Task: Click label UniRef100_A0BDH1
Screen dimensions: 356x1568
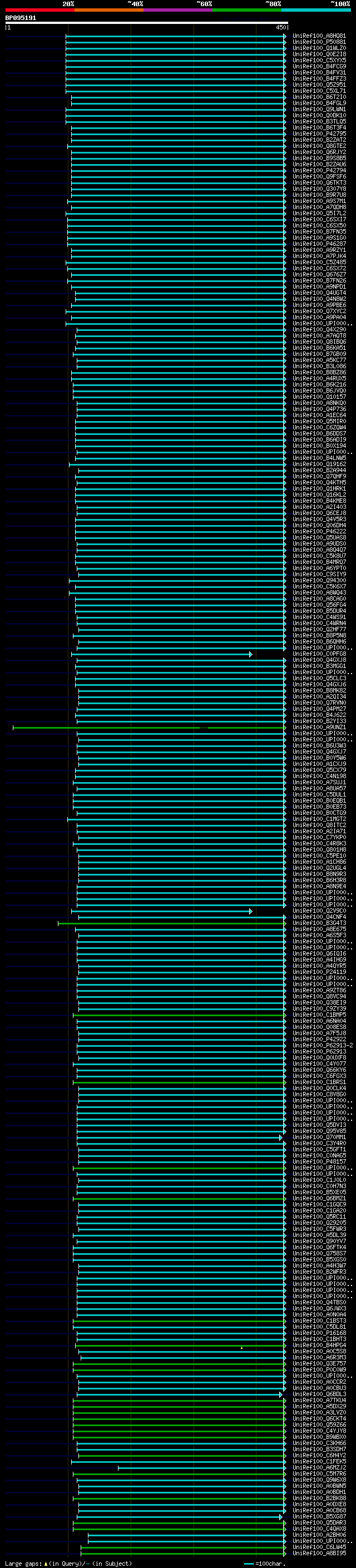Action: point(319,1492)
